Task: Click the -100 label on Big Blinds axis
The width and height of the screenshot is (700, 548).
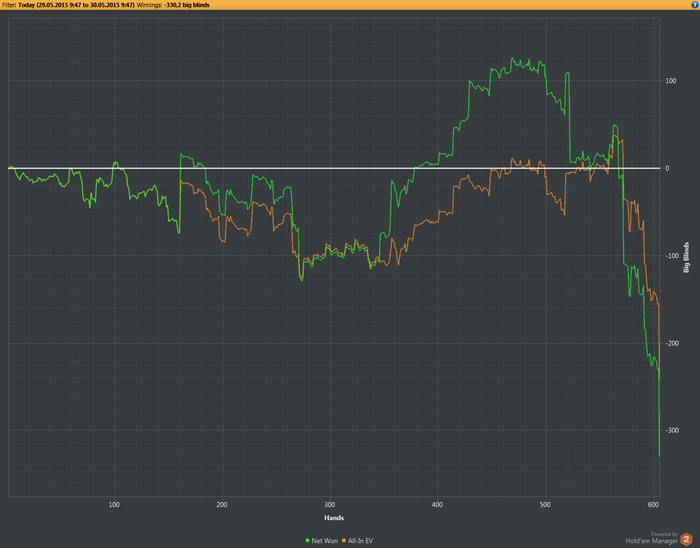Action: pos(672,256)
